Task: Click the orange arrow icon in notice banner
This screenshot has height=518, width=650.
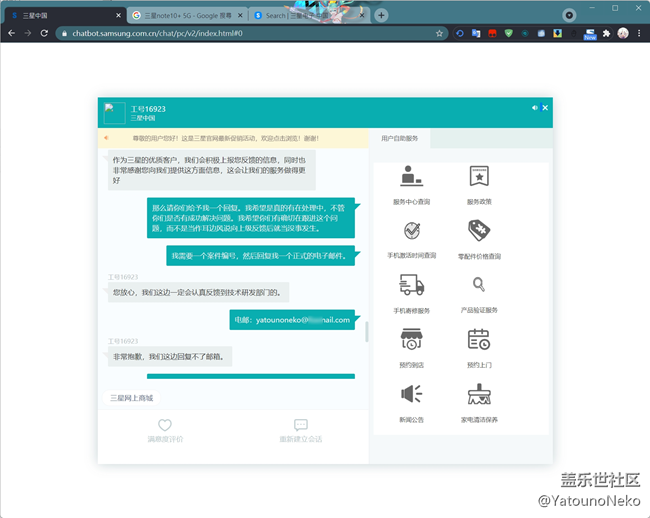Action: (x=106, y=138)
